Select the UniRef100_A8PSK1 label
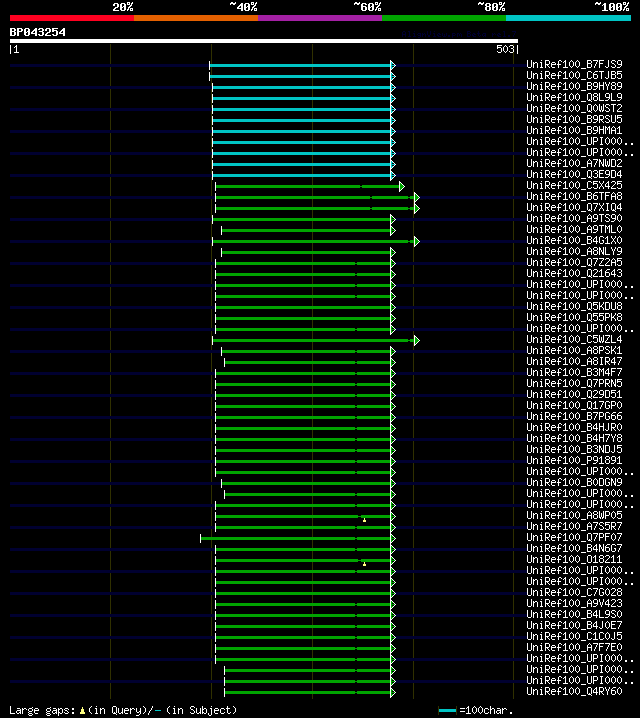 click(x=574, y=350)
